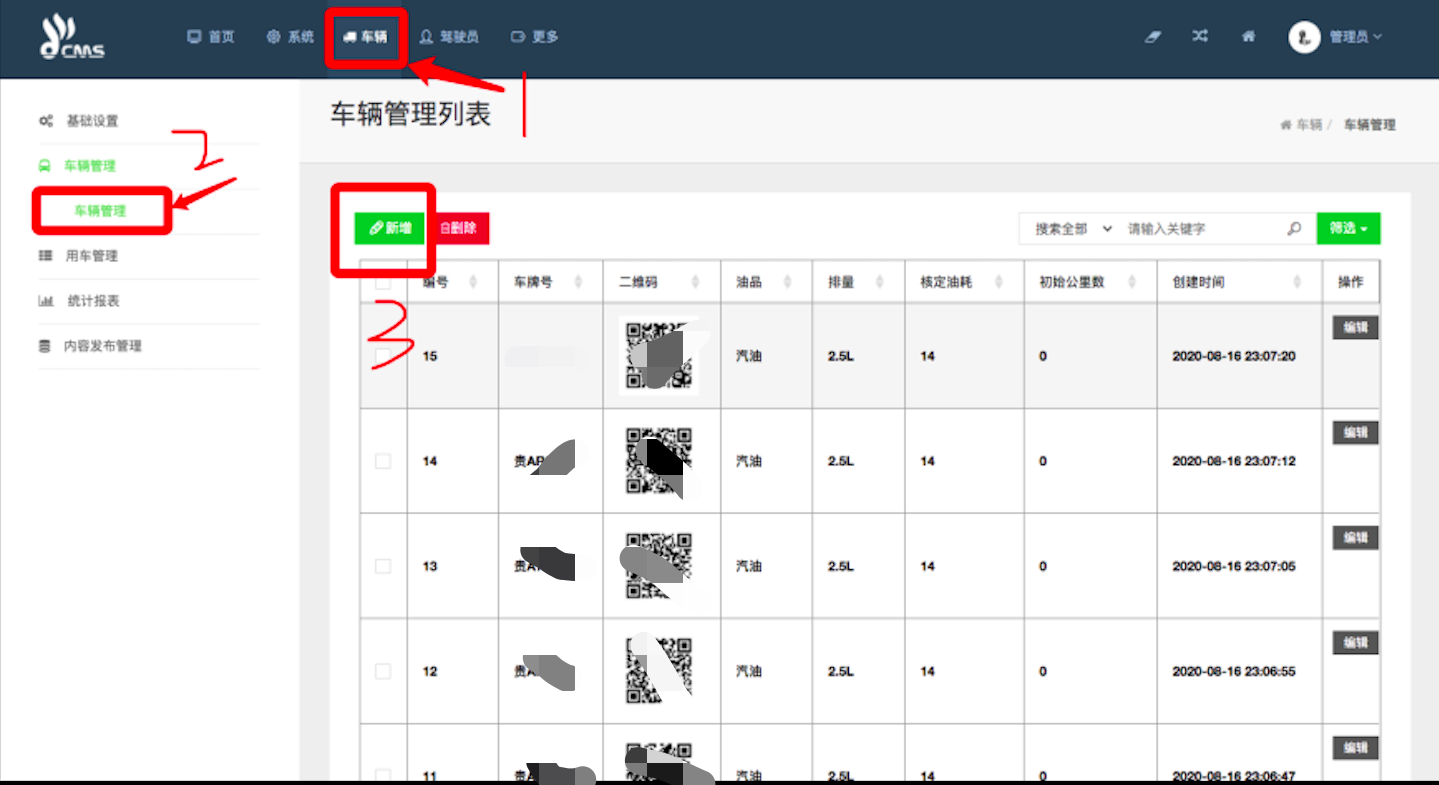Viewport: 1439px width, 785px height.
Task: Click the CMS logo
Action: (x=72, y=38)
